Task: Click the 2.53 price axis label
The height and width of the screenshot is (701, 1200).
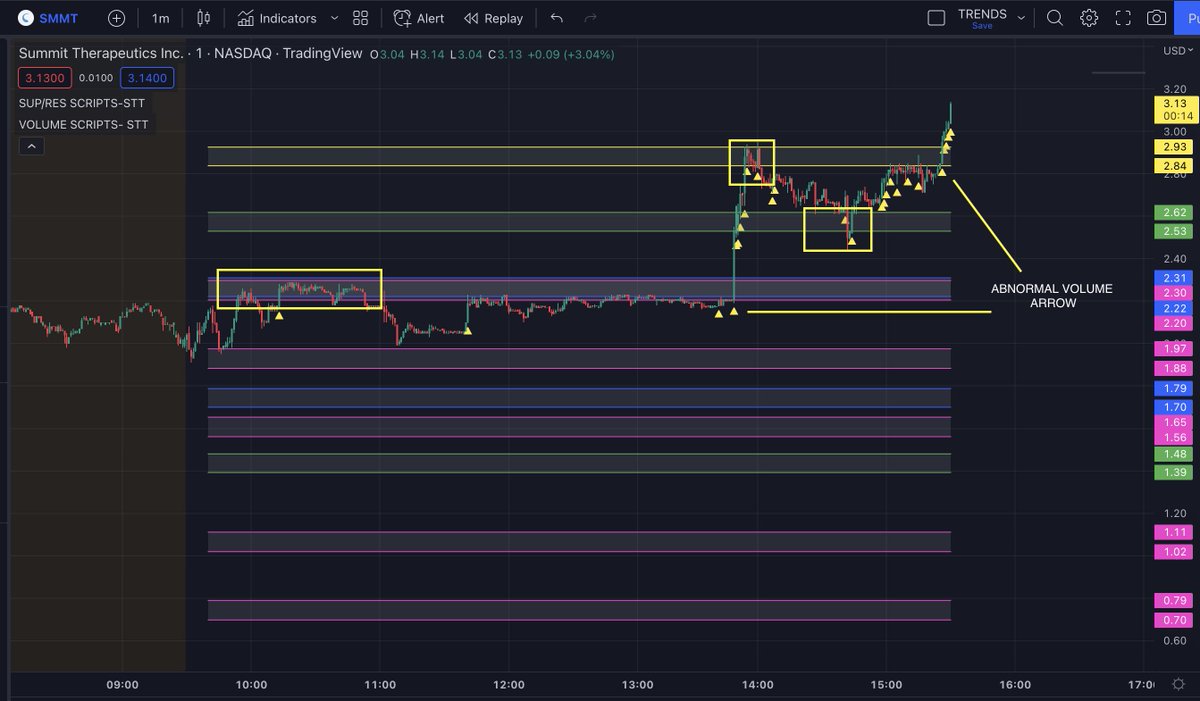Action: point(1174,231)
